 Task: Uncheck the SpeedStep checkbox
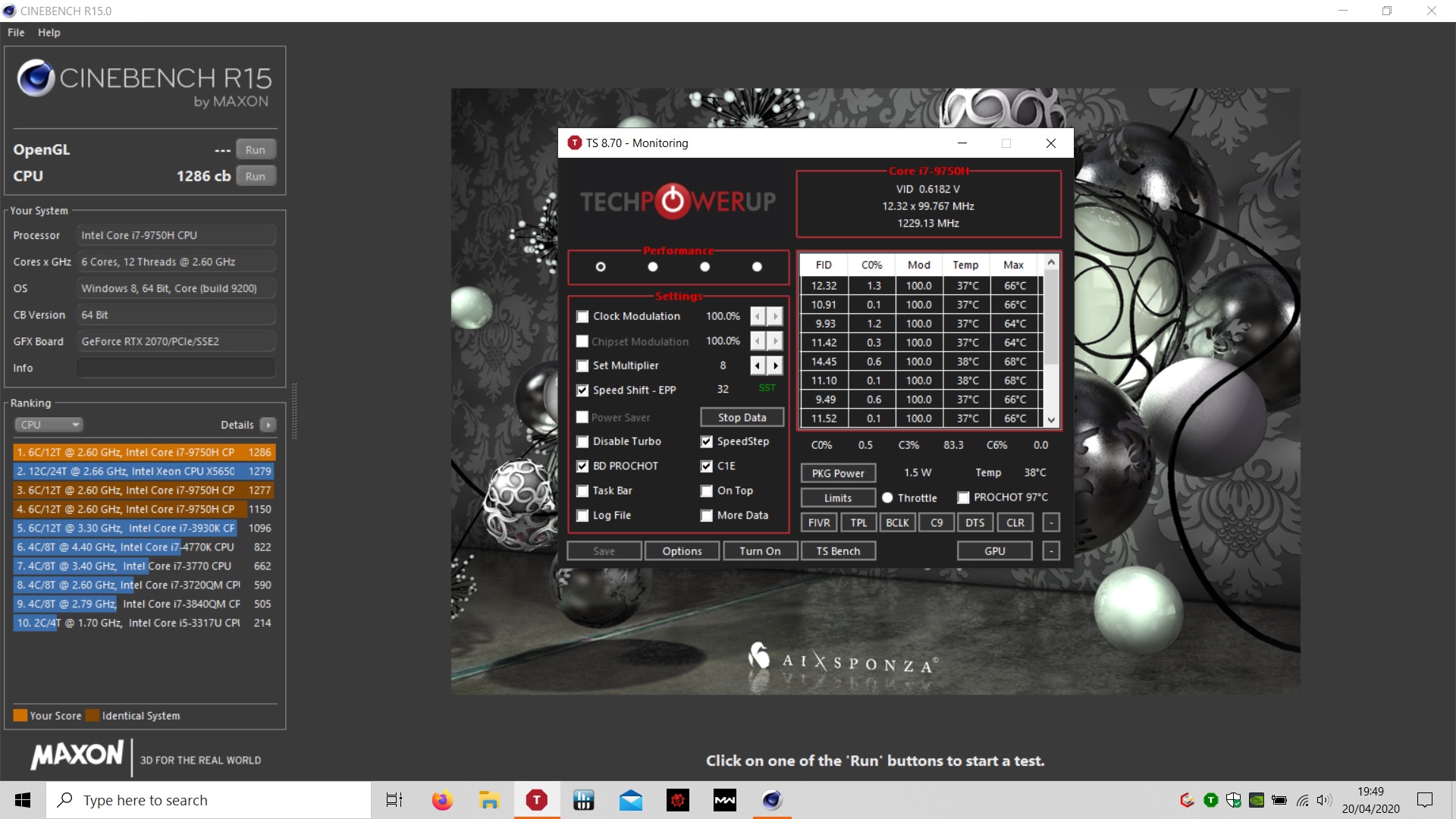[x=707, y=441]
